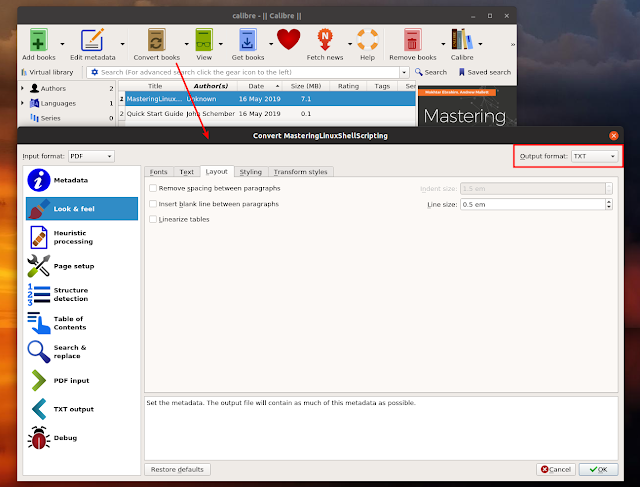The image size is (640, 487).
Task: Expand the Languages tree item
Action: 22,103
